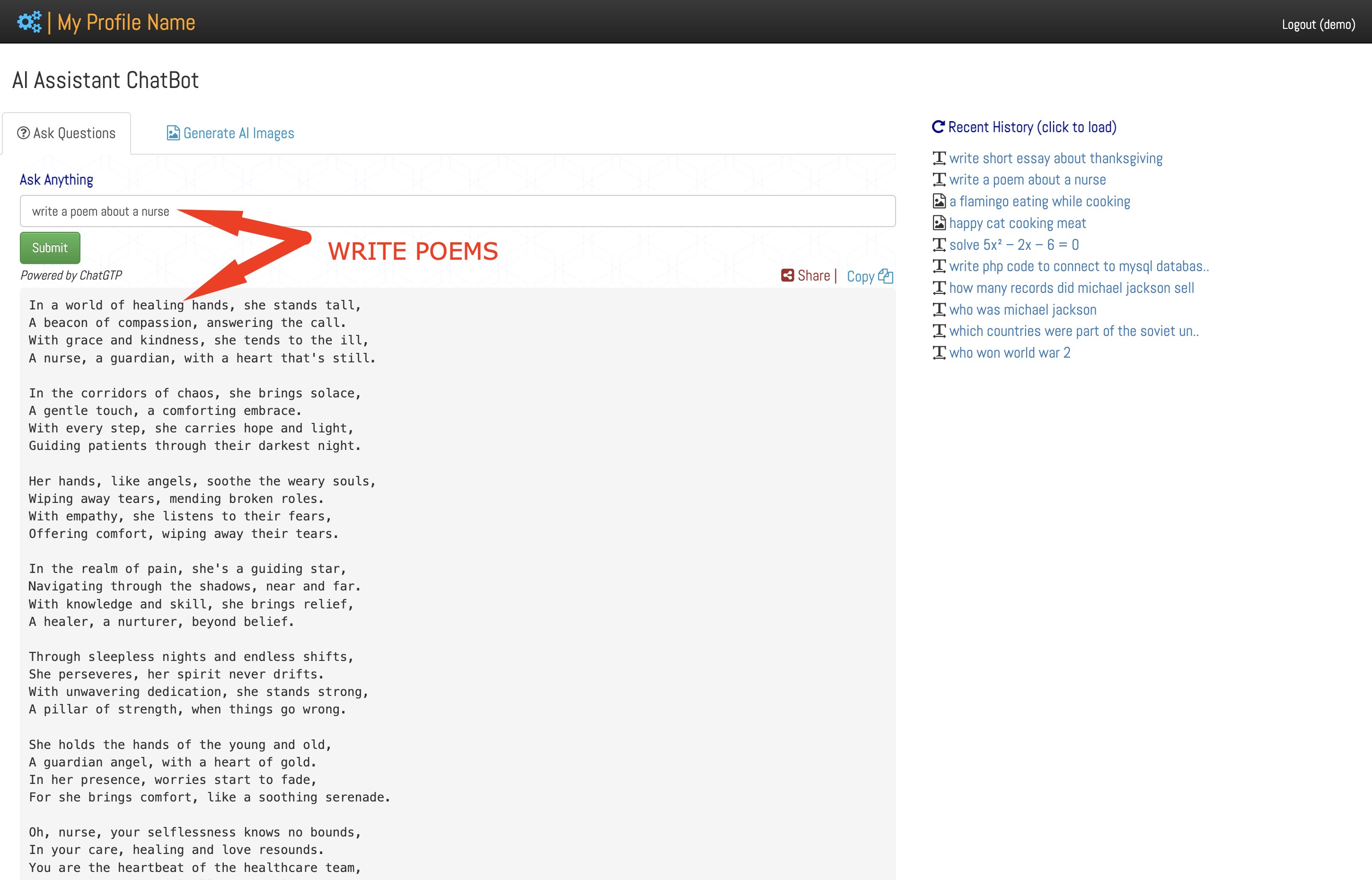Load 'how many records did michael jackson sell'
Screen dimensions: 1372x880
(x=1071, y=288)
